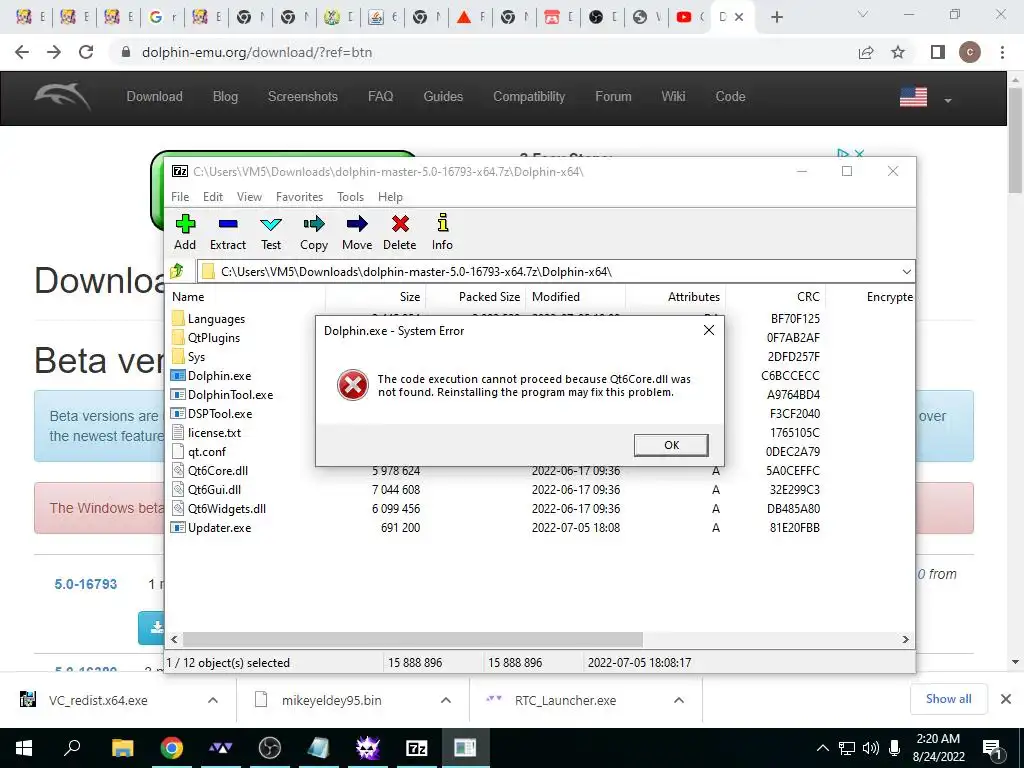Open the Compatibility link on Dolphin site

click(529, 96)
